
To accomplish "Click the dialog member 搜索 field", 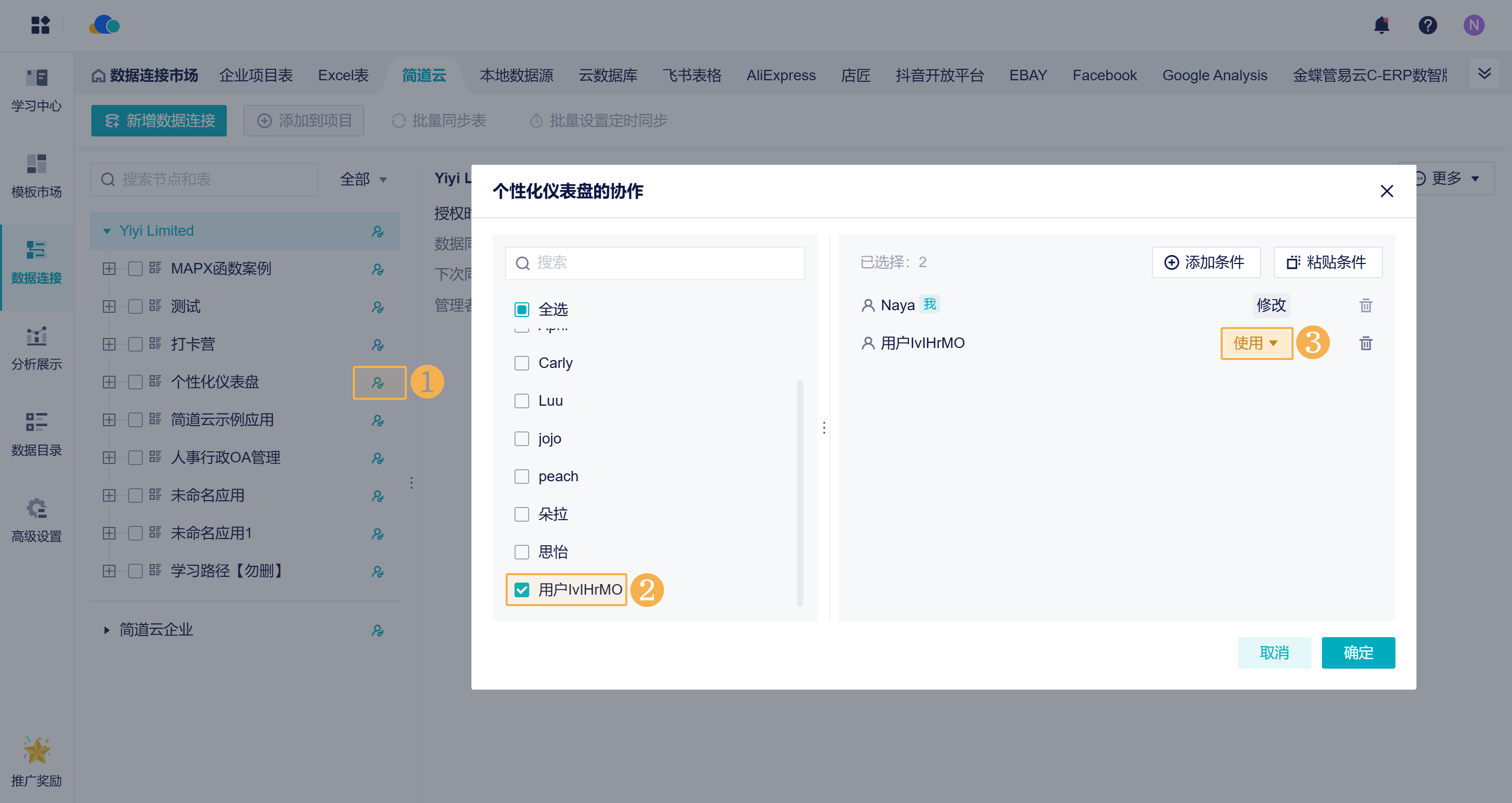I will click(655, 262).
